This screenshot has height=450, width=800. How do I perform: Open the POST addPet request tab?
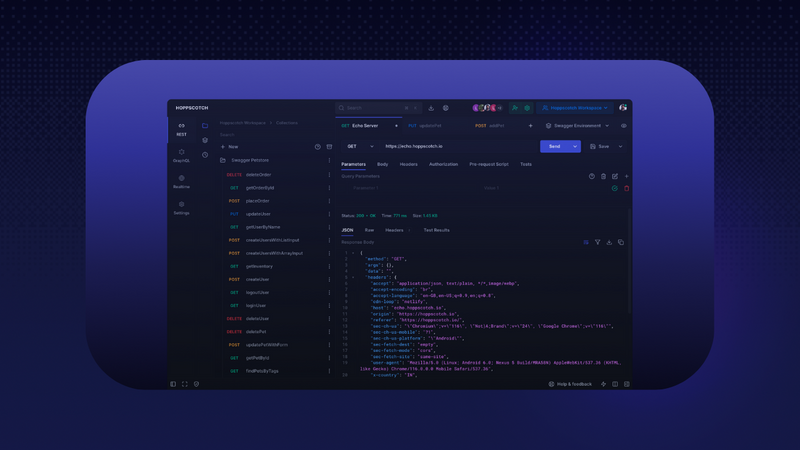coord(490,126)
